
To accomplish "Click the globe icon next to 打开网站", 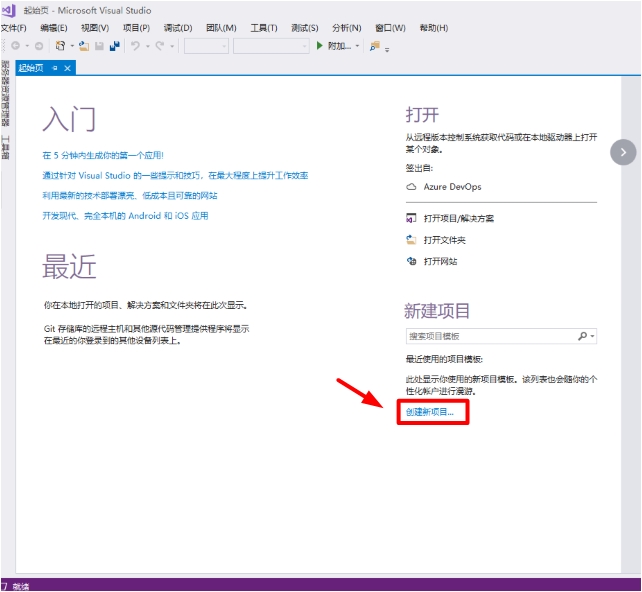I will click(x=411, y=261).
